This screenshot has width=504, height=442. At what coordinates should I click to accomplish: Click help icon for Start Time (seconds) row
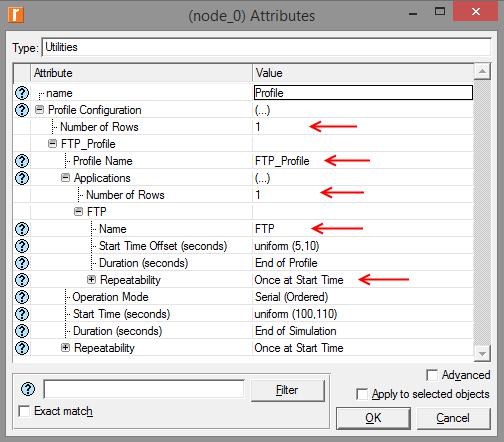pyautogui.click(x=22, y=314)
